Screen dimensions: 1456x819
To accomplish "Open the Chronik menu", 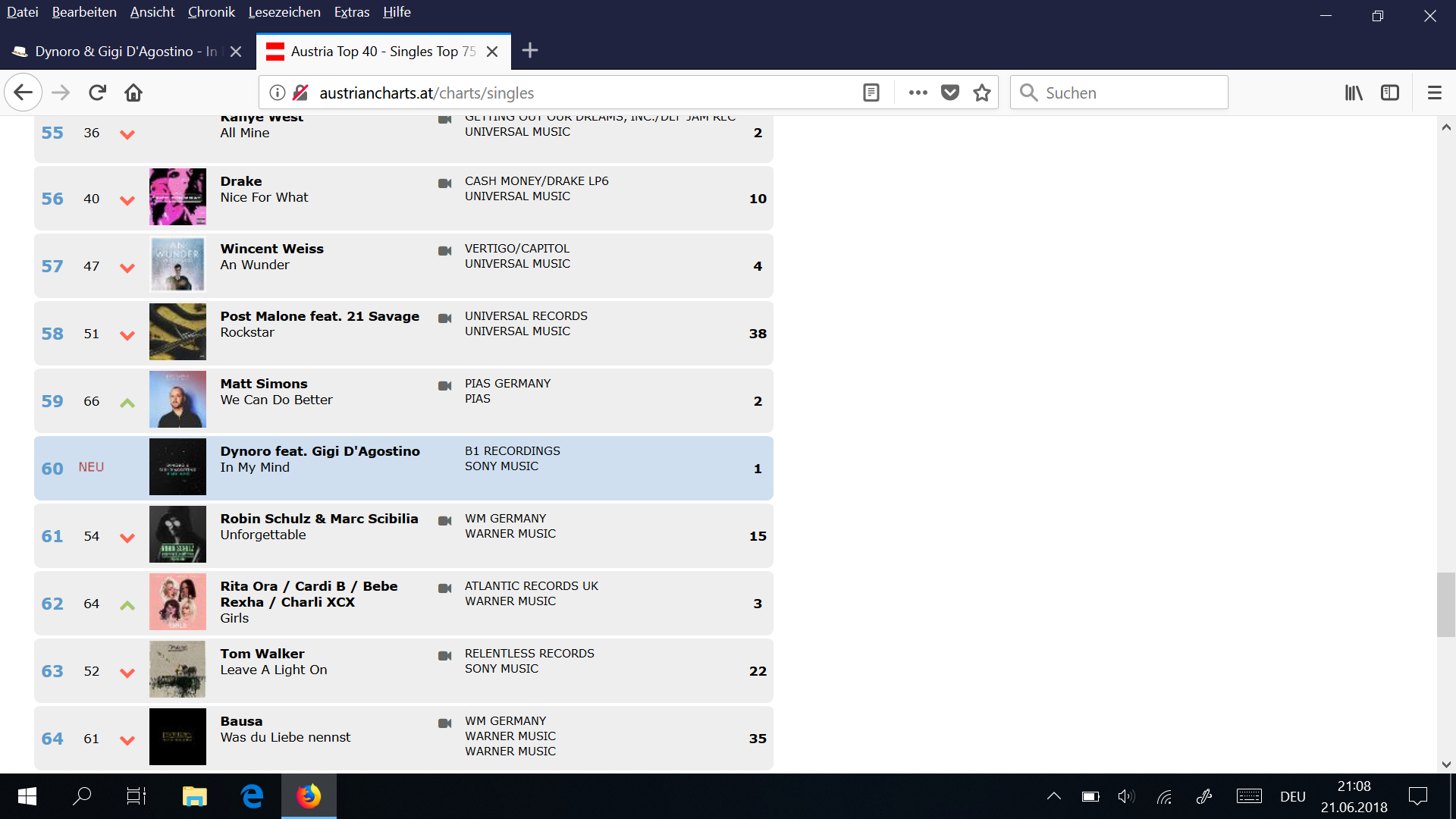I will click(212, 12).
